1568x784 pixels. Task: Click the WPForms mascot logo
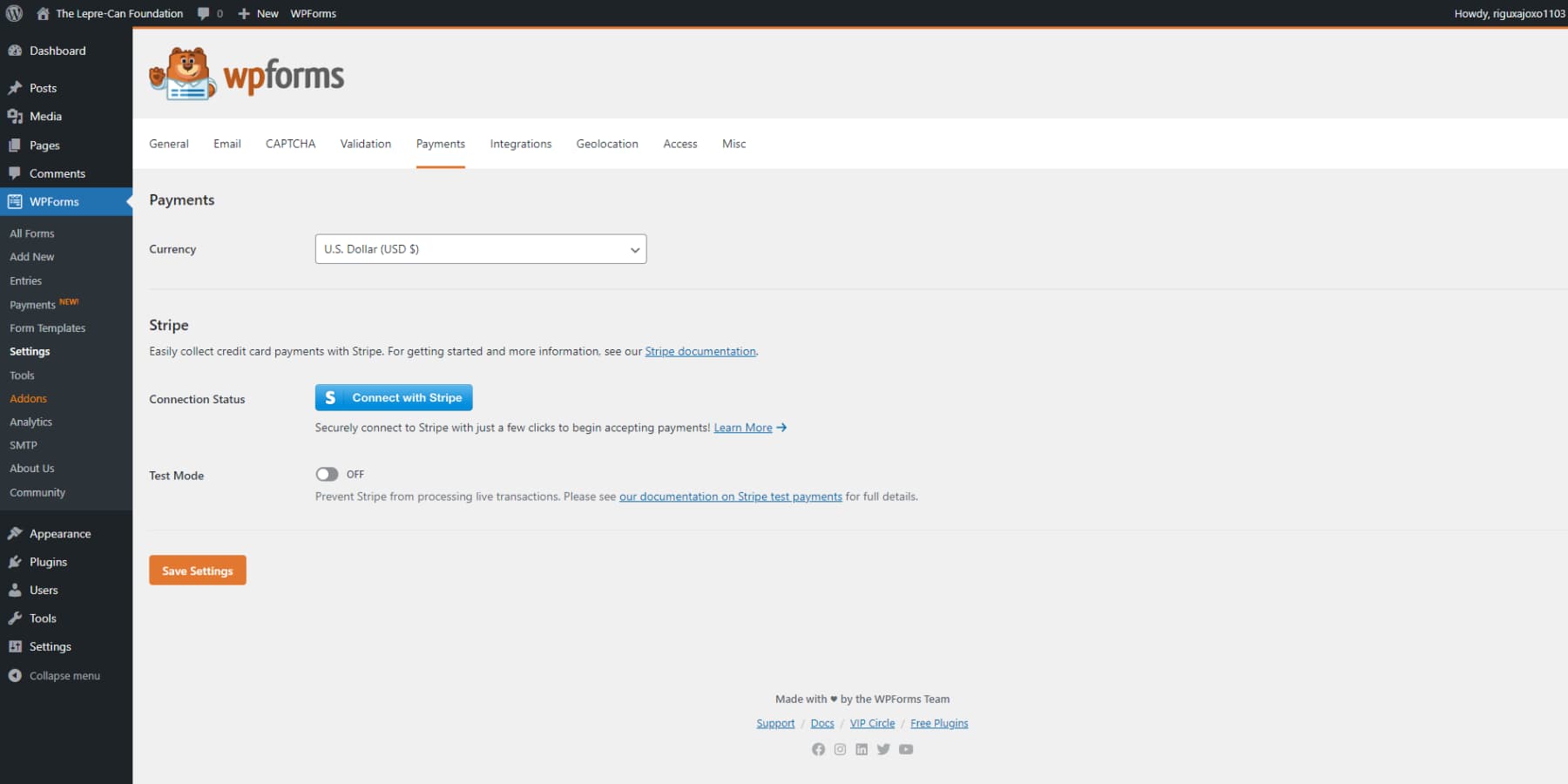coord(180,73)
